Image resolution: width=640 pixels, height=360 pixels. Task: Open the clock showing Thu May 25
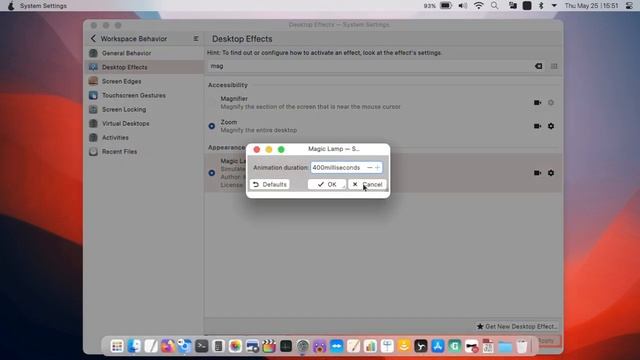coord(591,6)
